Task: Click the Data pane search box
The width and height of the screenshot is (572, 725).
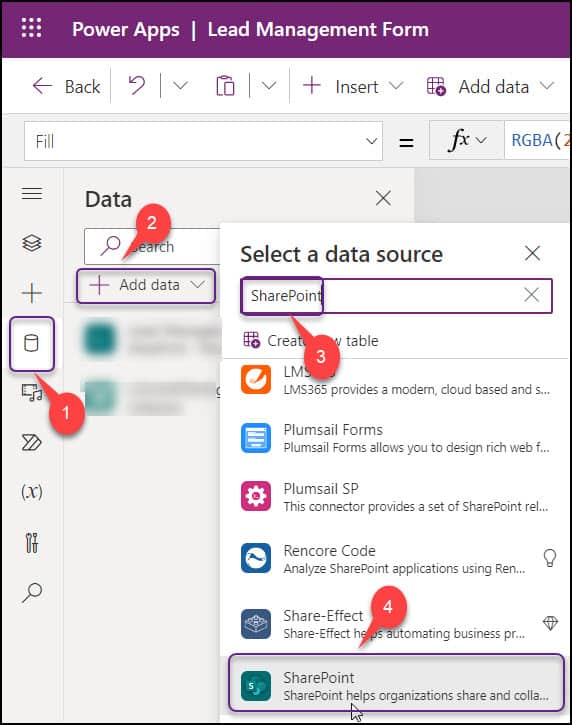Action: pos(153,246)
